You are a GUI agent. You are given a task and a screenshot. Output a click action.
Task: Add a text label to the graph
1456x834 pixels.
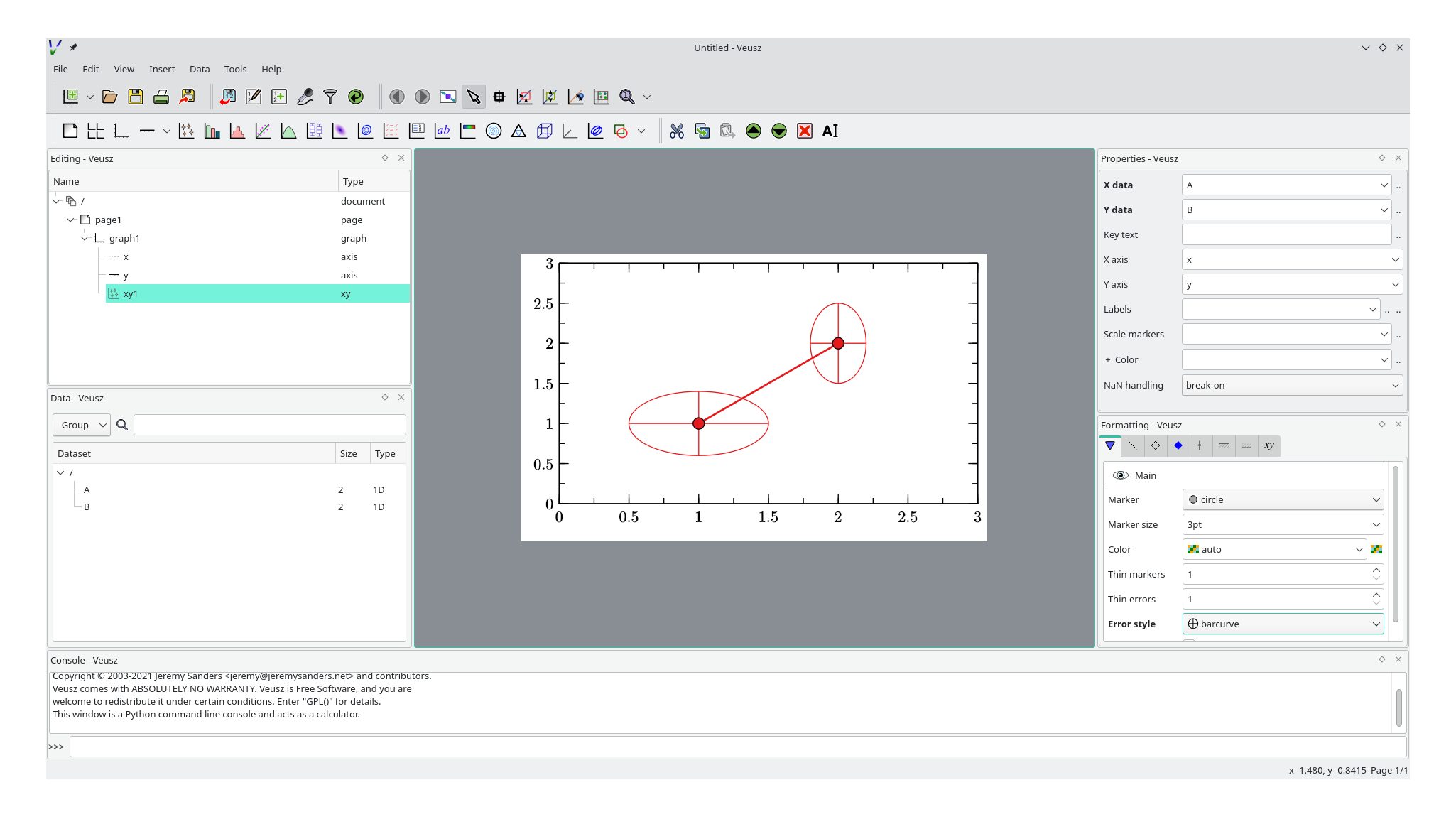point(442,131)
